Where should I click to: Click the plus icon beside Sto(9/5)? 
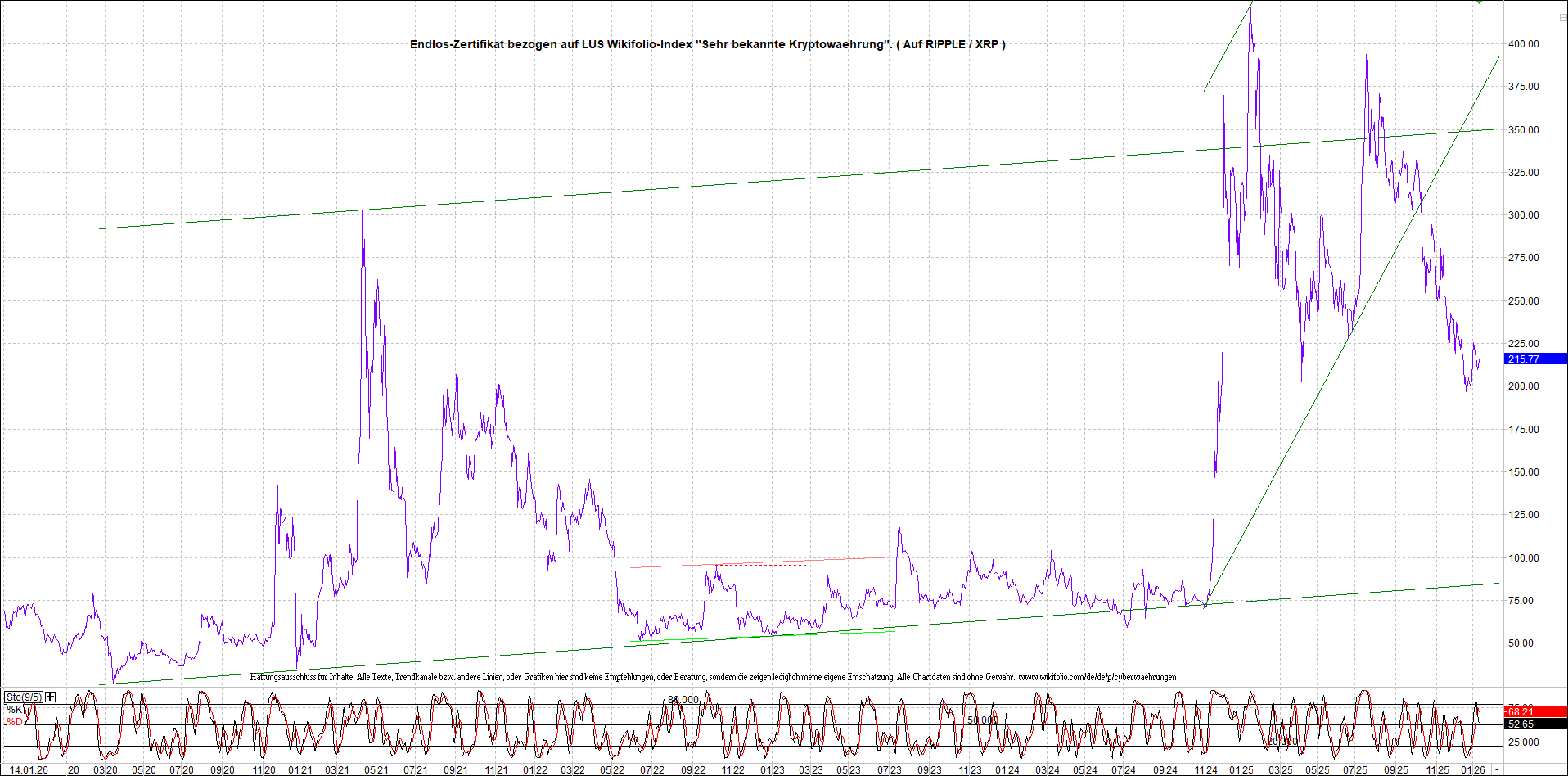coord(51,697)
